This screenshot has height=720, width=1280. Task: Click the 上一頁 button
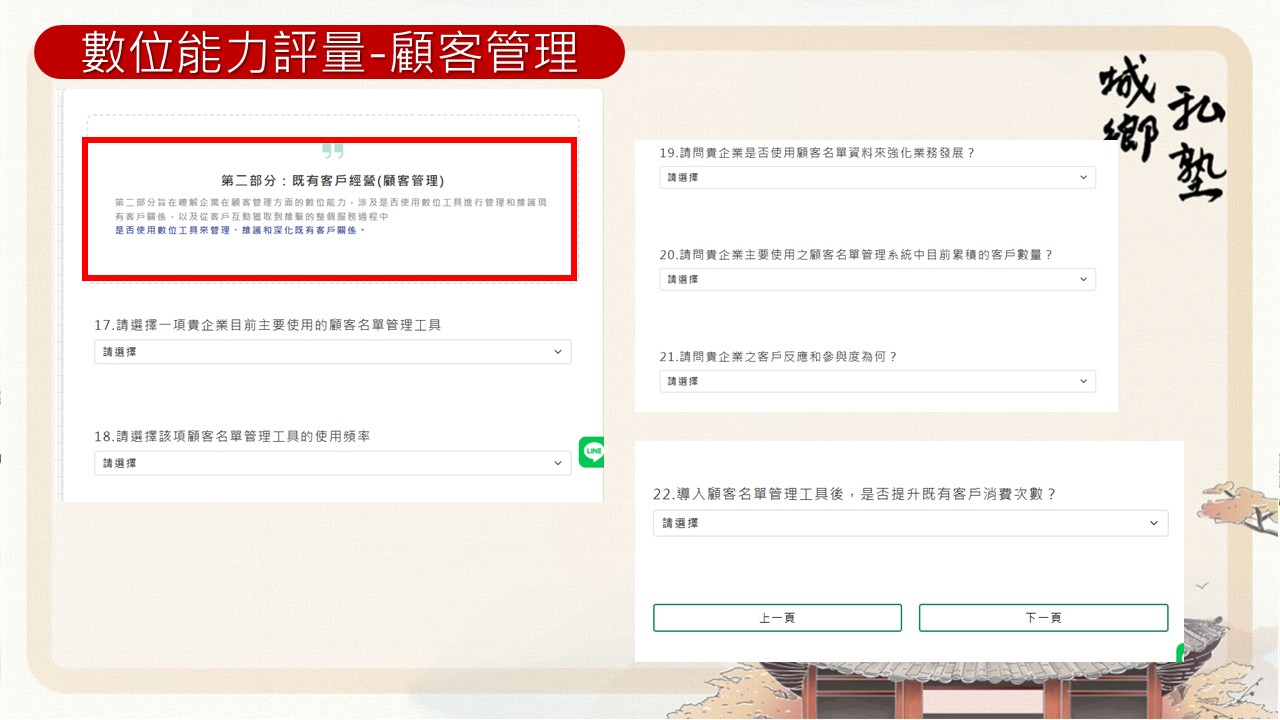tap(777, 617)
